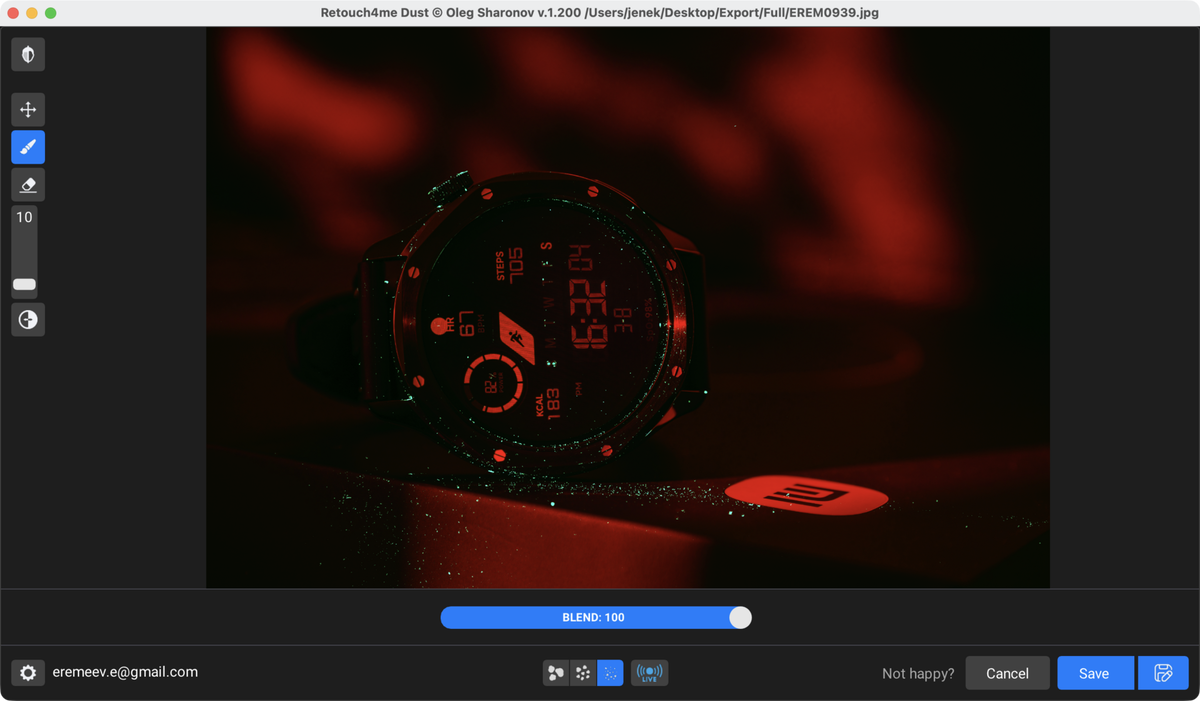Viewport: 1200px width, 701px height.
Task: Click inside the BLEND slider bar
Action: point(596,618)
